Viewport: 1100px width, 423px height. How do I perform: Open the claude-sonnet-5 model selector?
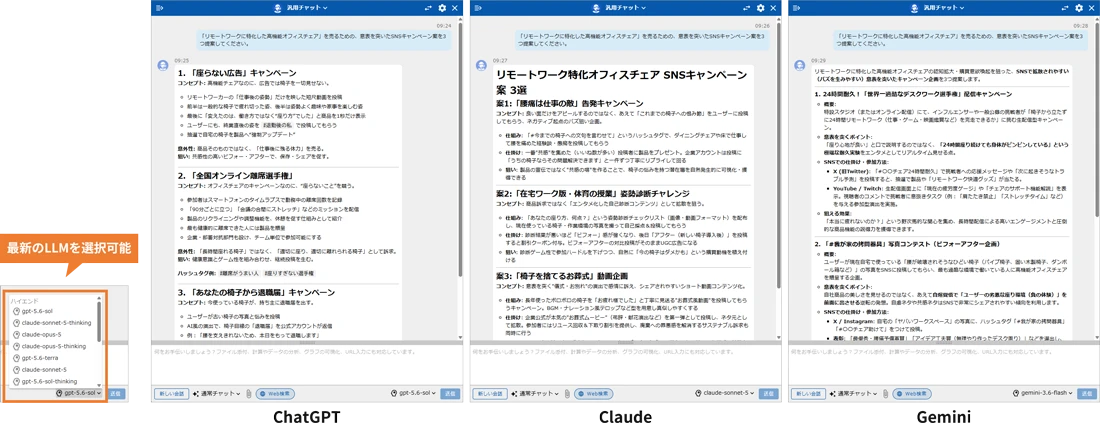point(726,394)
